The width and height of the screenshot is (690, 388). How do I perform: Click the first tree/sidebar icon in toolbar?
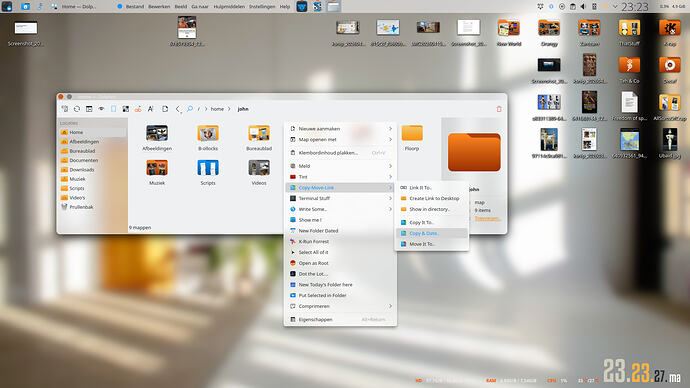click(65, 109)
